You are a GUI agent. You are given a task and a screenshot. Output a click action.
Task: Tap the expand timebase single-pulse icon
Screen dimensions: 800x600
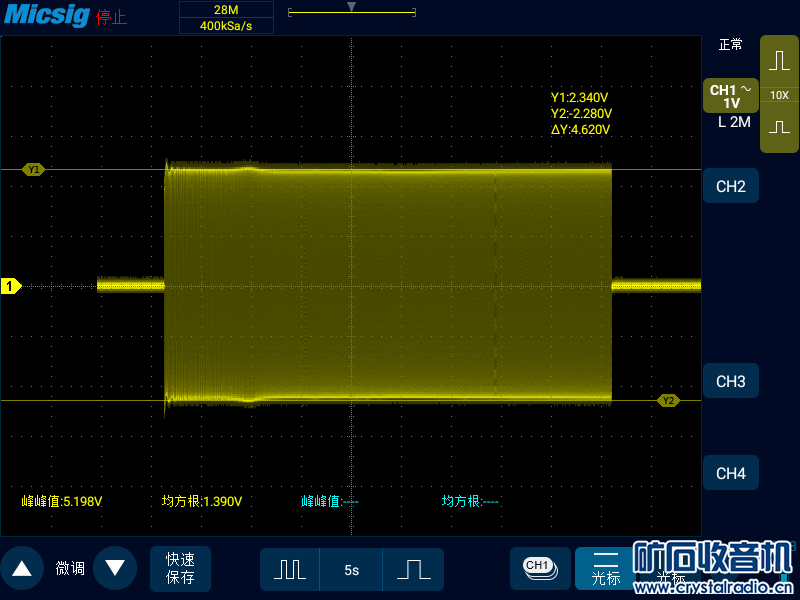413,569
